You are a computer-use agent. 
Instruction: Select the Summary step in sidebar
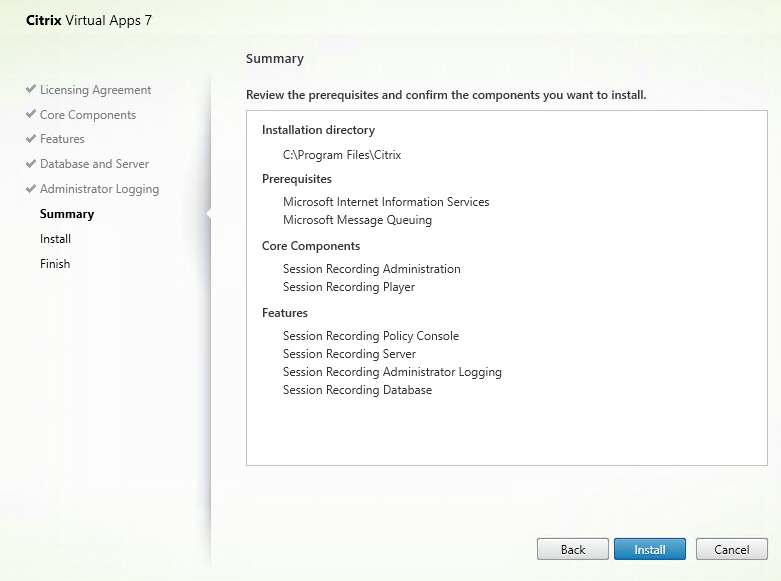(x=67, y=214)
